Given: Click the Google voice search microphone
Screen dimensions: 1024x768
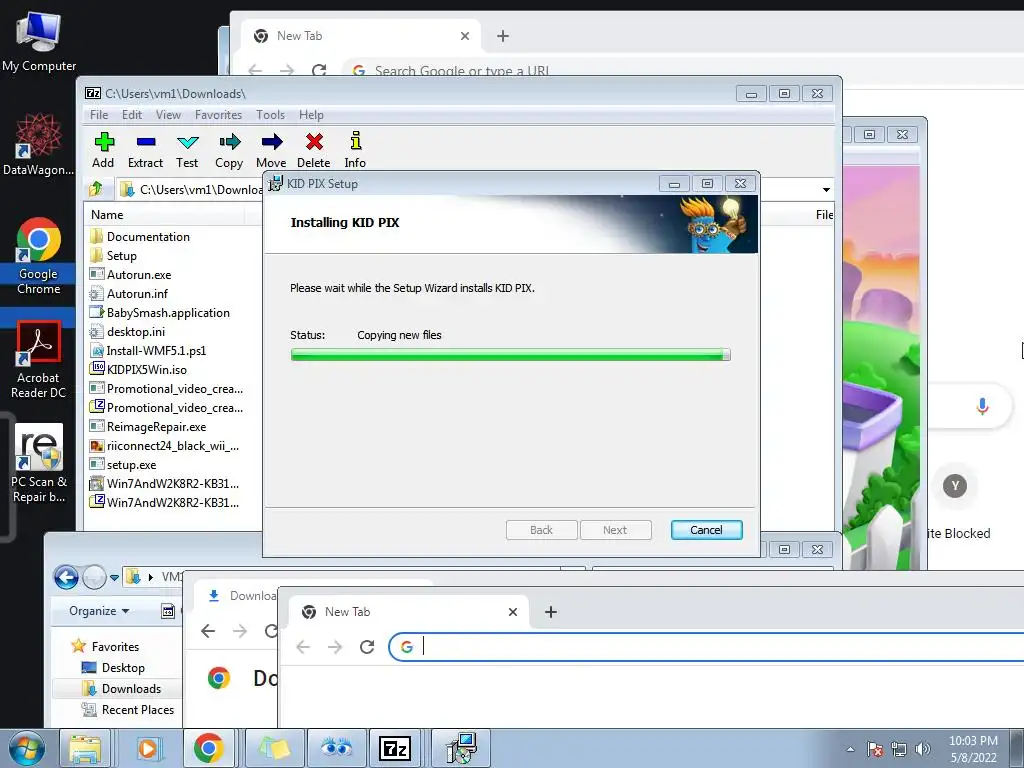Looking at the screenshot, I should tap(982, 406).
